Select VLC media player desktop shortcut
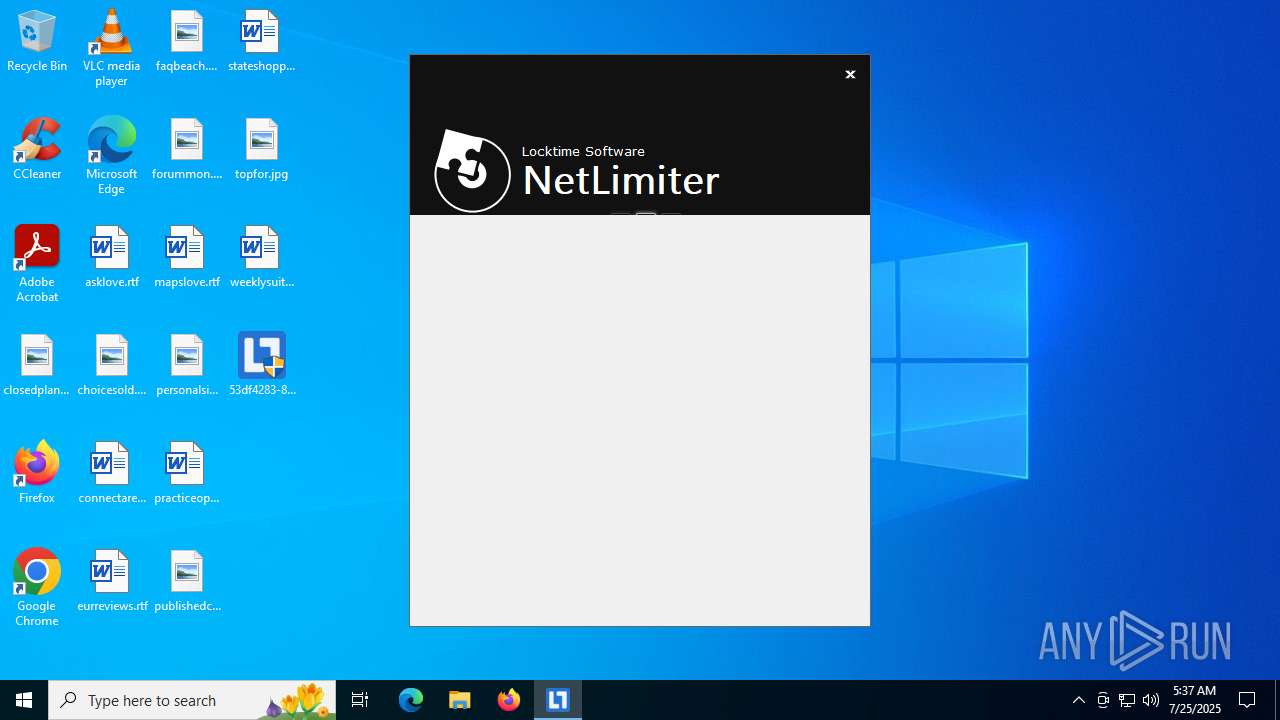This screenshot has height=720, width=1280. coord(111,48)
